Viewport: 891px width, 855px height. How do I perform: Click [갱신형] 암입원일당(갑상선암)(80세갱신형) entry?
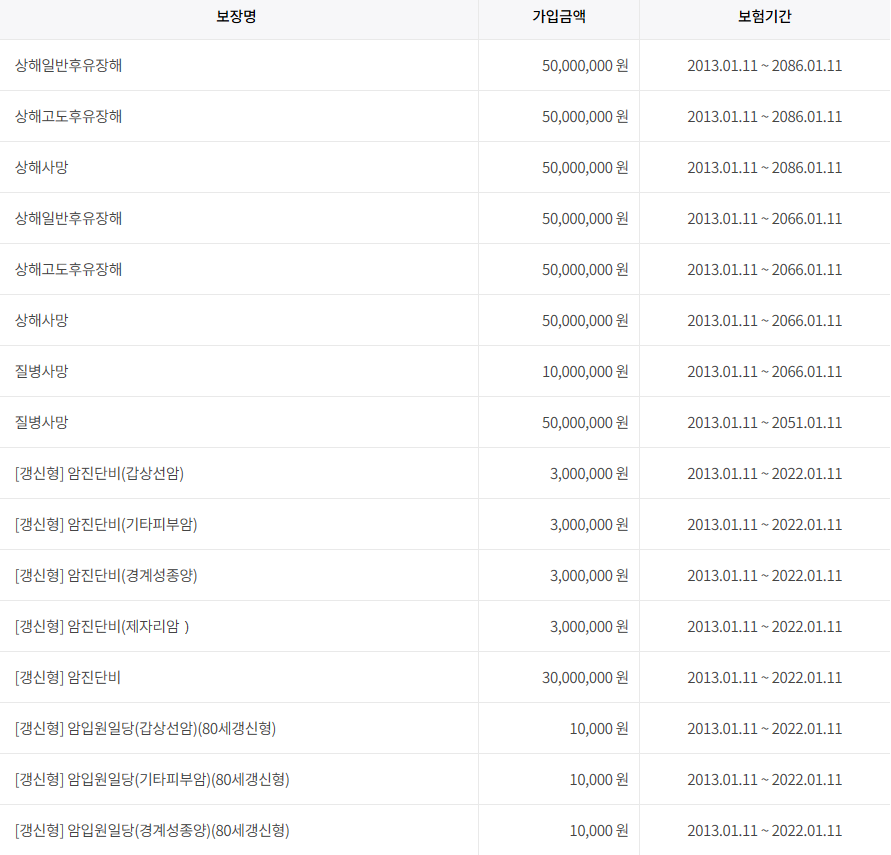tap(145, 729)
